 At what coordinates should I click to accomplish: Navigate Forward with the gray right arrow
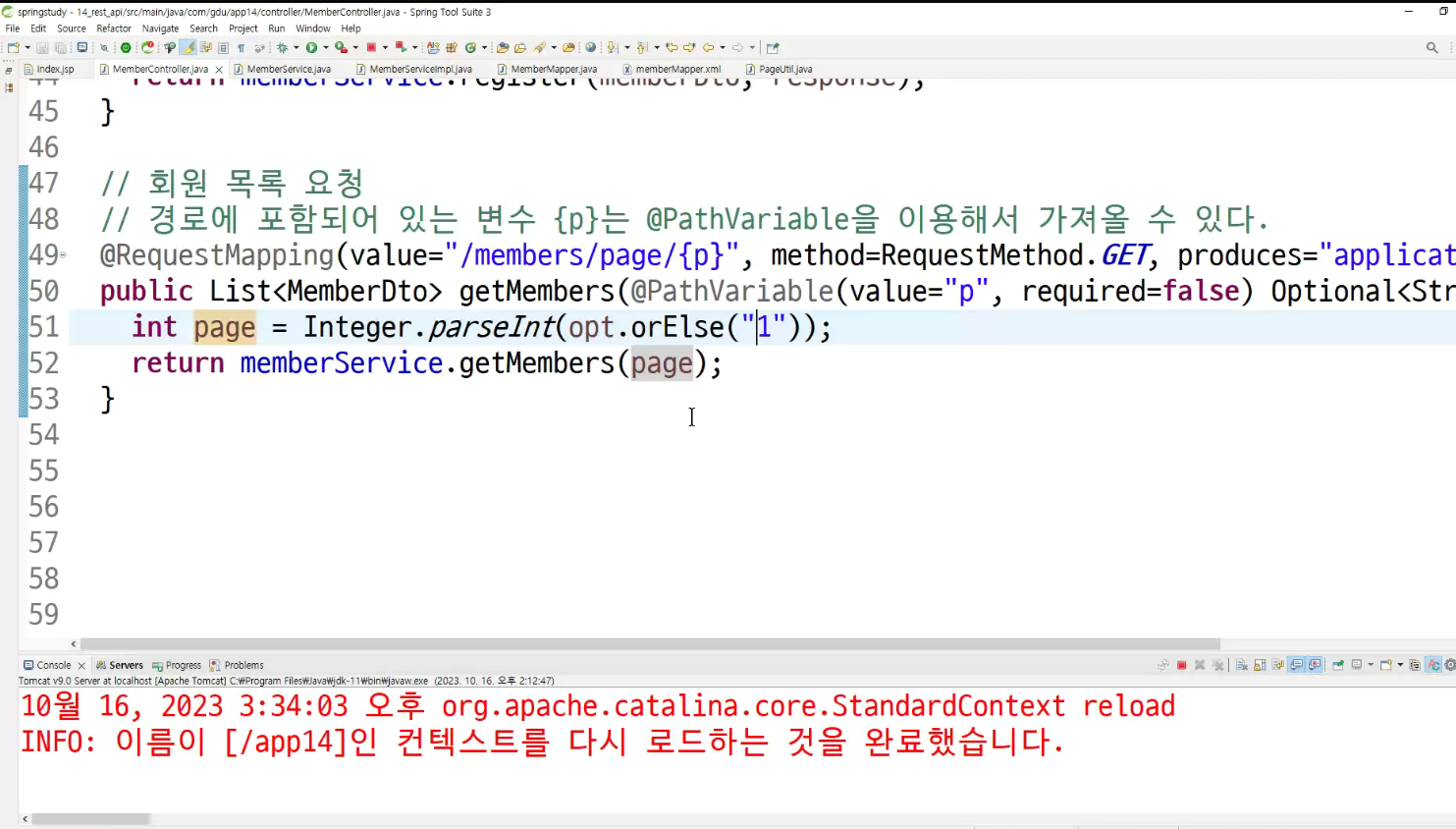pos(737,47)
